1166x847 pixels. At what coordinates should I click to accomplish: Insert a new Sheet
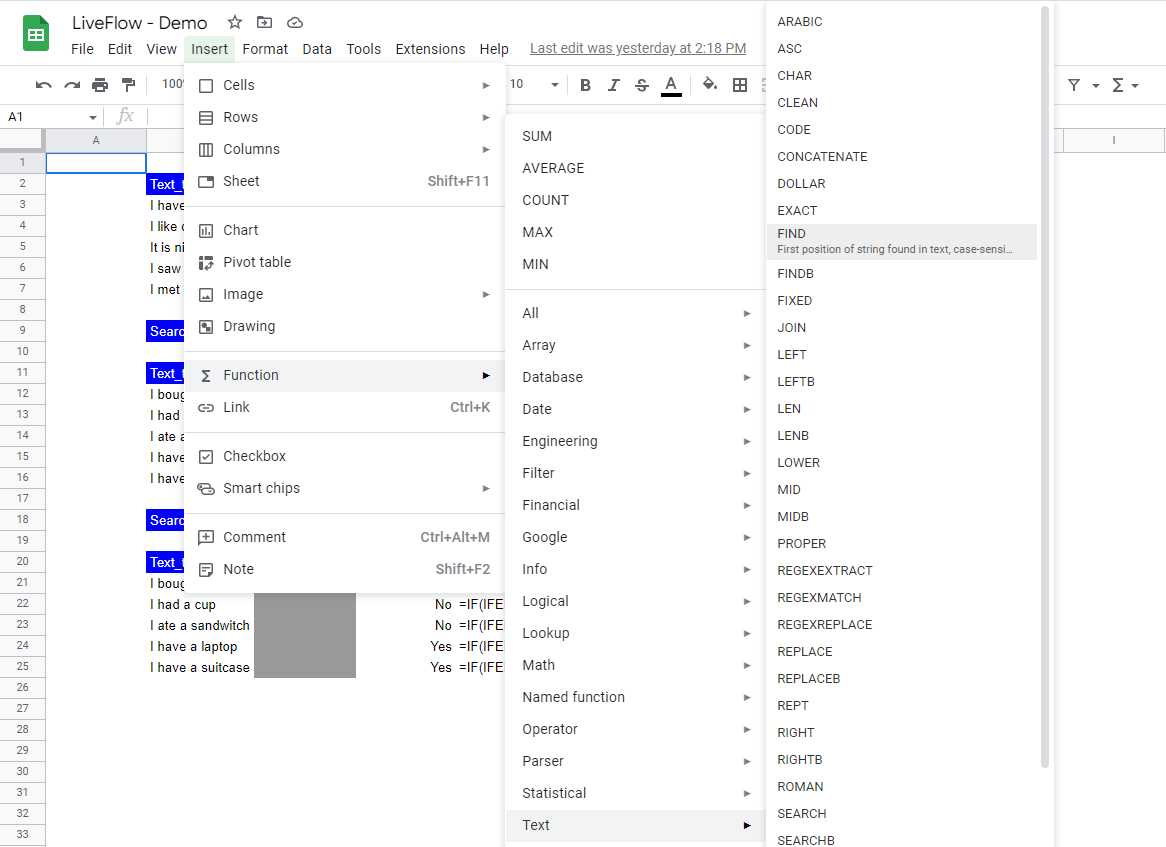[x=344, y=181]
